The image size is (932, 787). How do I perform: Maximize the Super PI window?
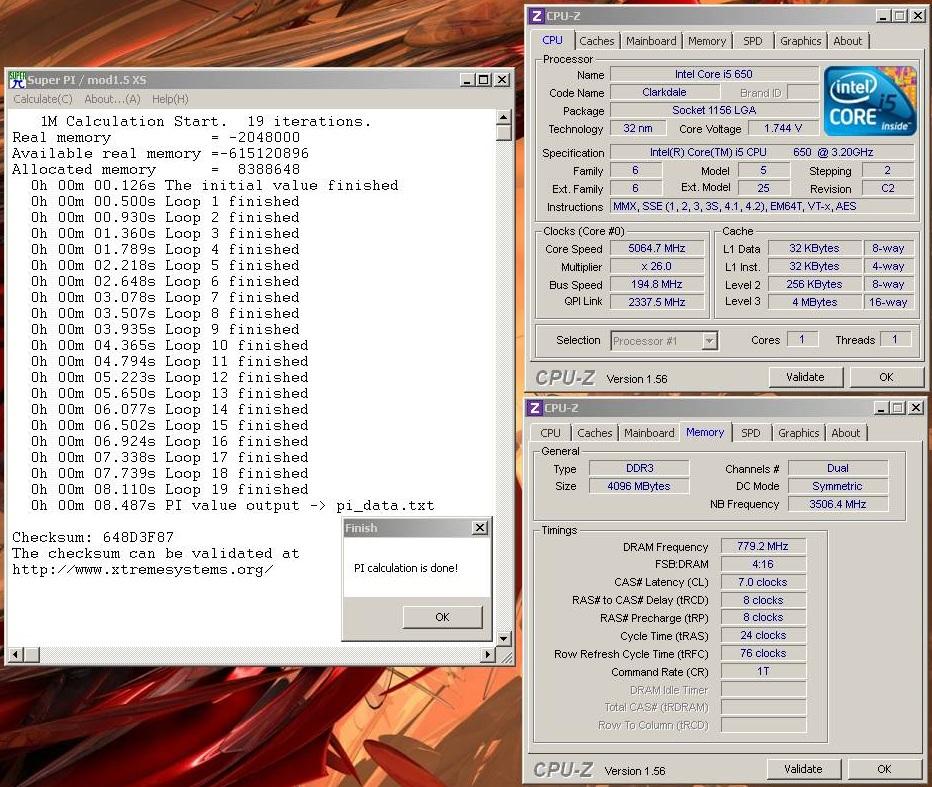coord(484,80)
